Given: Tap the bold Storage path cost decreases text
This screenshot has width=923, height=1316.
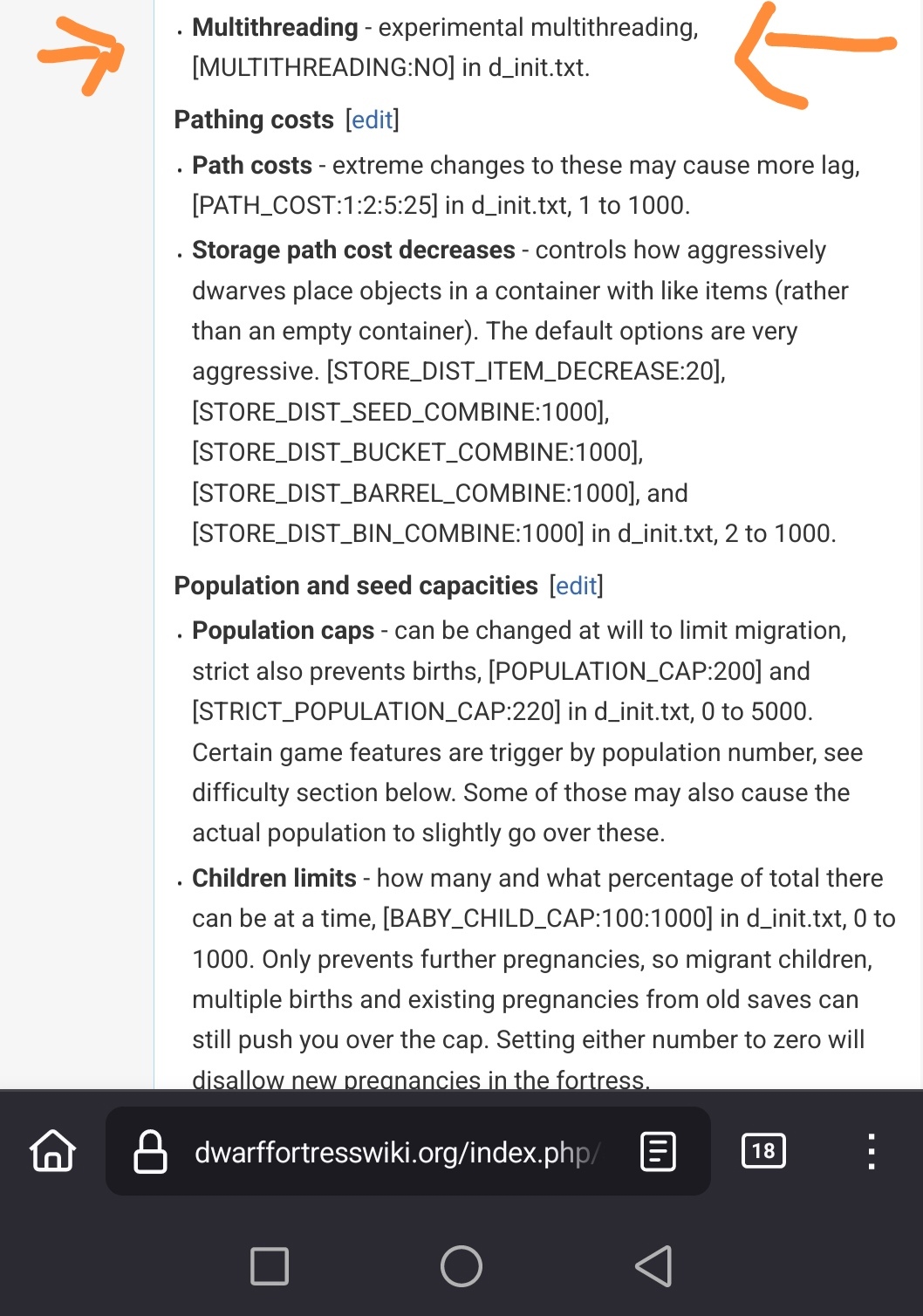Looking at the screenshot, I should point(353,250).
